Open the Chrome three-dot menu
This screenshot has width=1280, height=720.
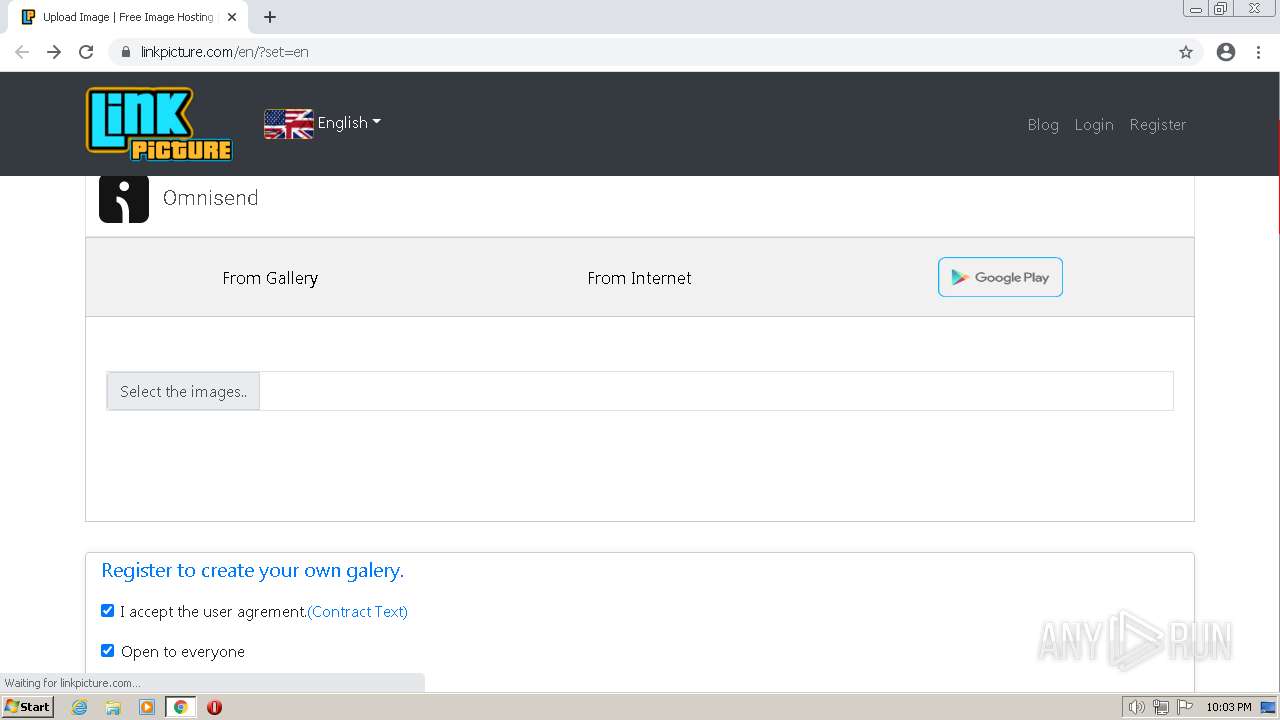point(1258,52)
